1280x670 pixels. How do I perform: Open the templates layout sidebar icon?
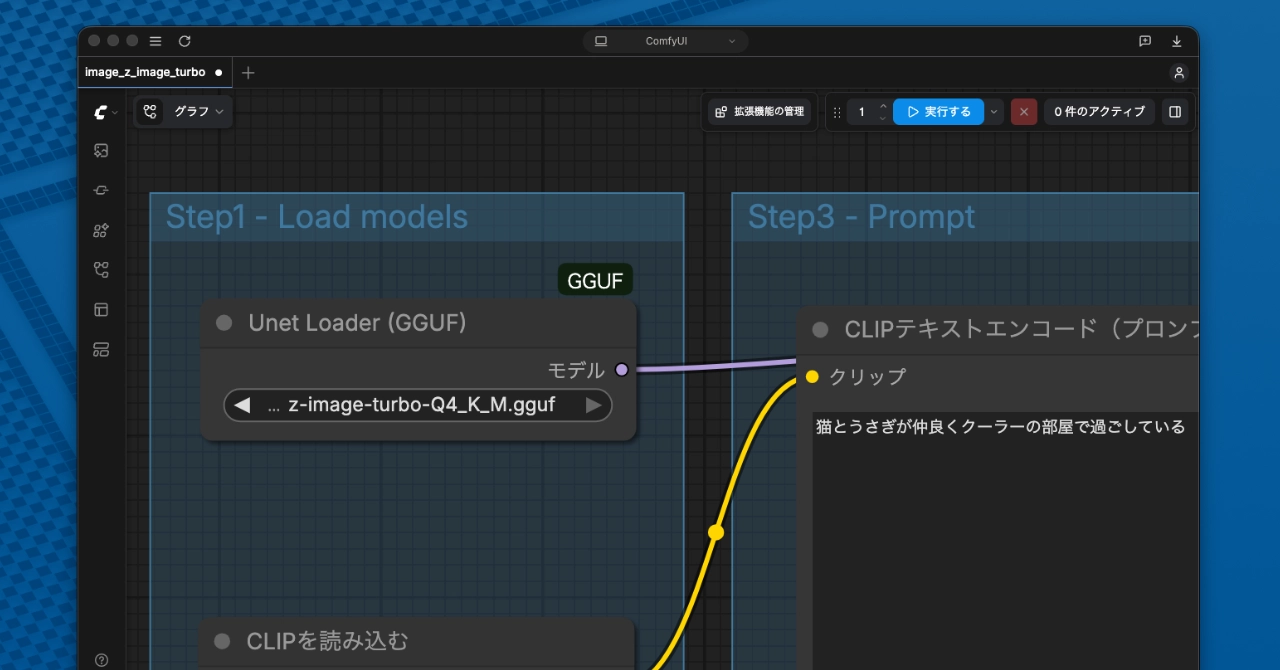(101, 310)
